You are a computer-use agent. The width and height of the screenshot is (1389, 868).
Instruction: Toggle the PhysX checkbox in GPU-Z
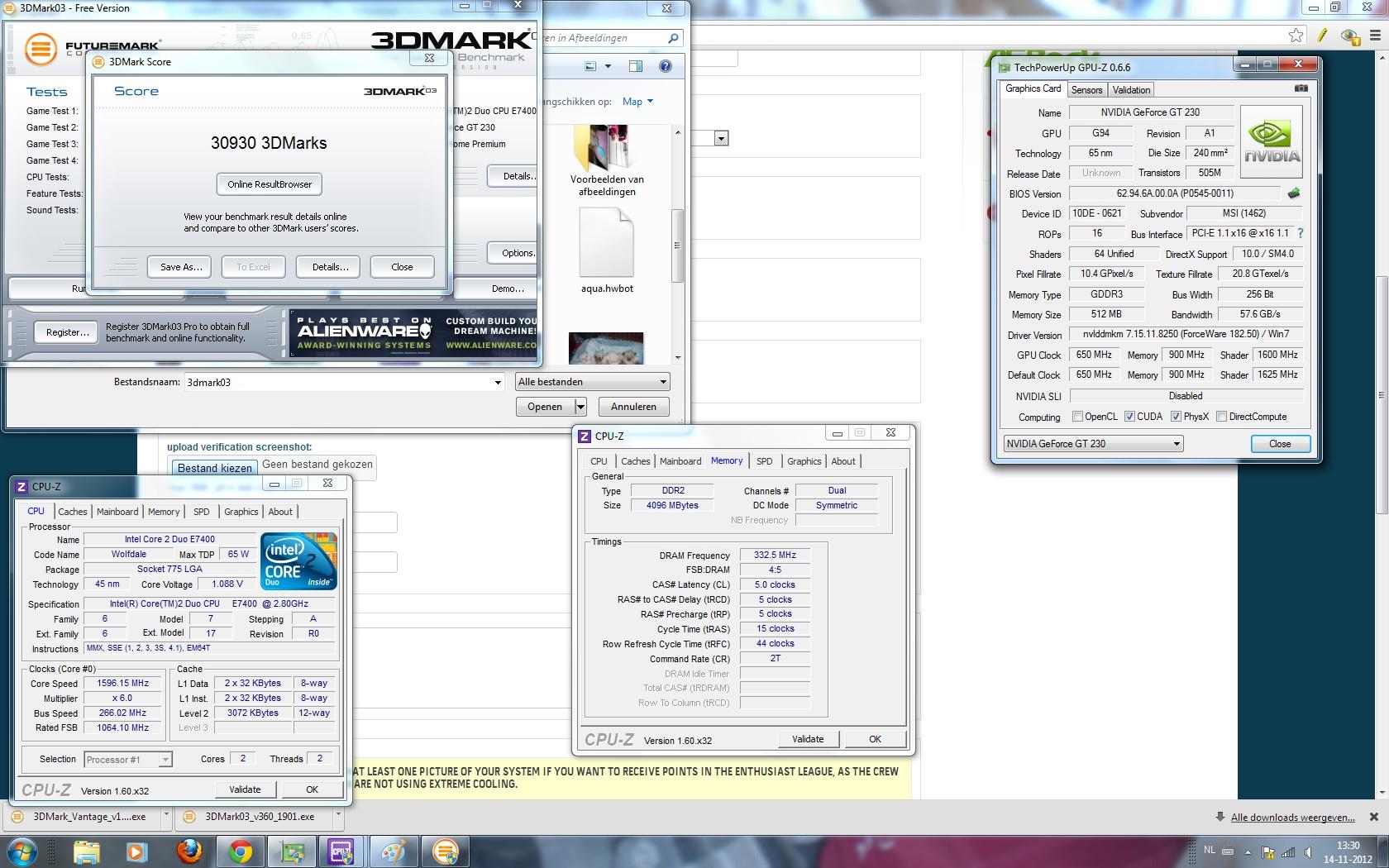coord(1176,417)
